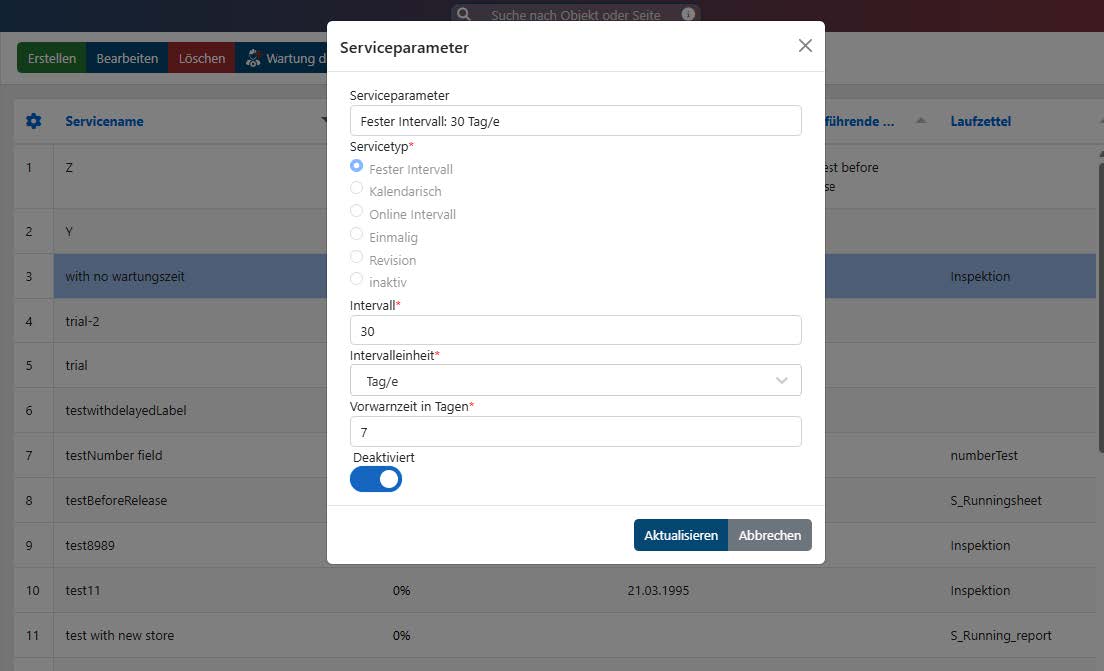The image size is (1104, 671).
Task: Open the Intervalleinheit dropdown
Action: (575, 381)
